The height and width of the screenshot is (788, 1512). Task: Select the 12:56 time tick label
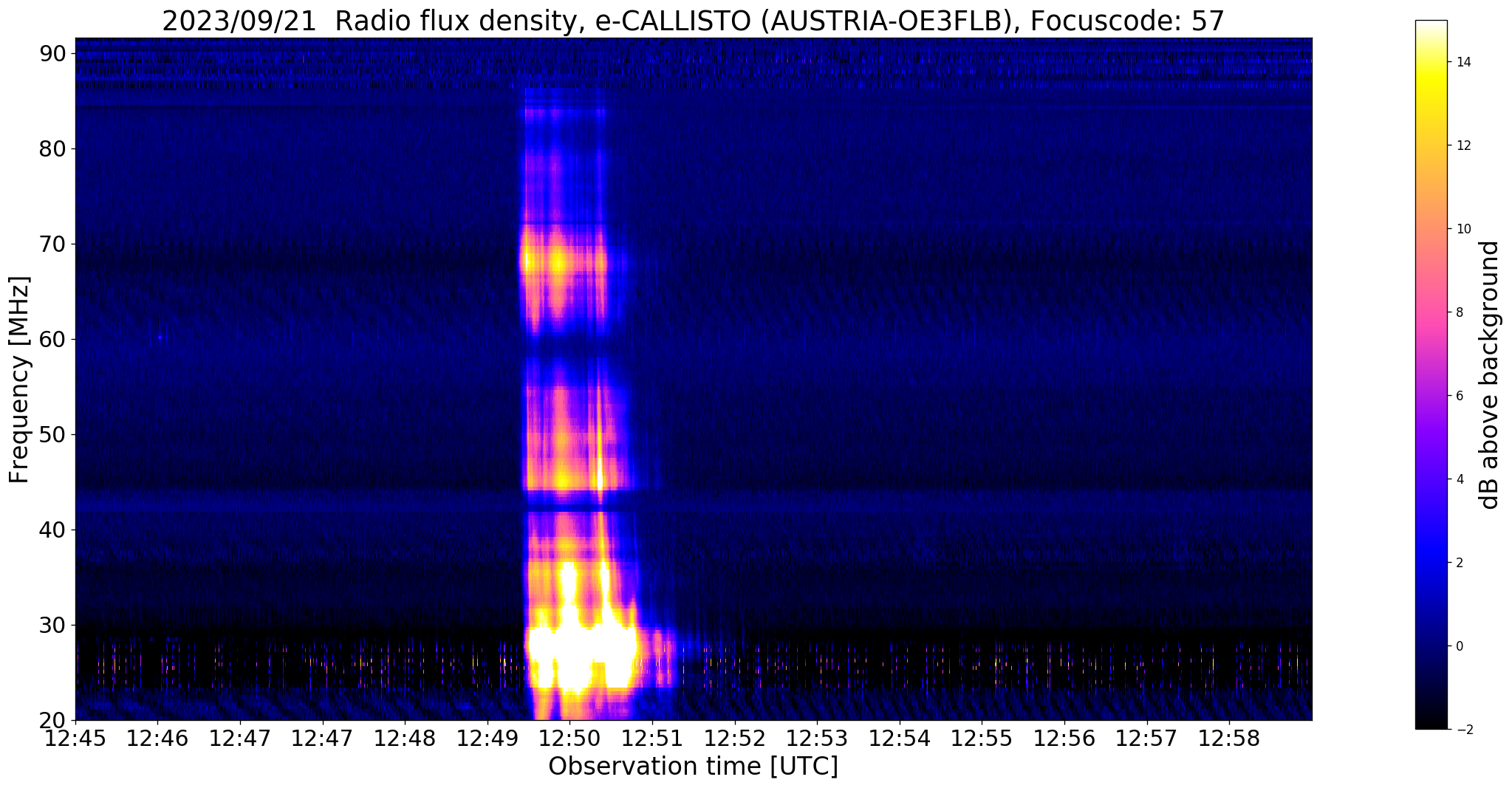(1064, 739)
